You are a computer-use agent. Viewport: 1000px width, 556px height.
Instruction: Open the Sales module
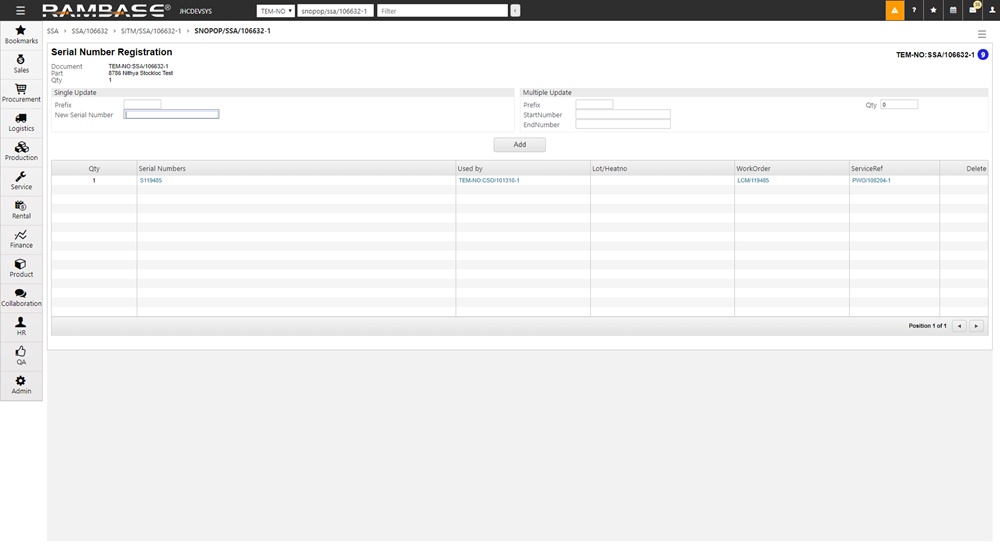21,64
